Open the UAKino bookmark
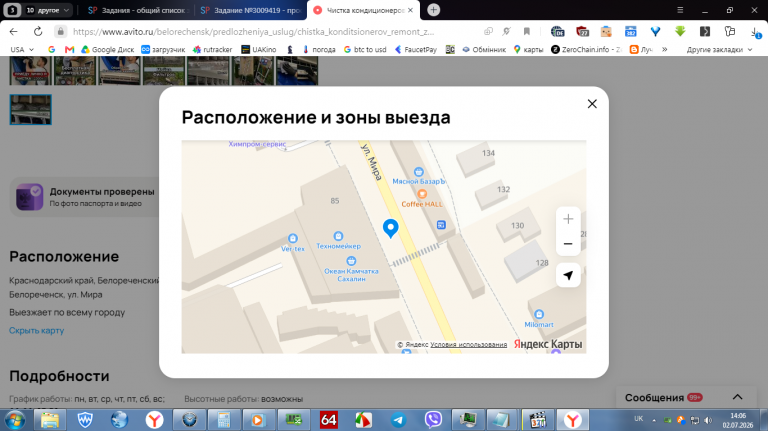Screen dimensions: 768x431 coord(259,49)
